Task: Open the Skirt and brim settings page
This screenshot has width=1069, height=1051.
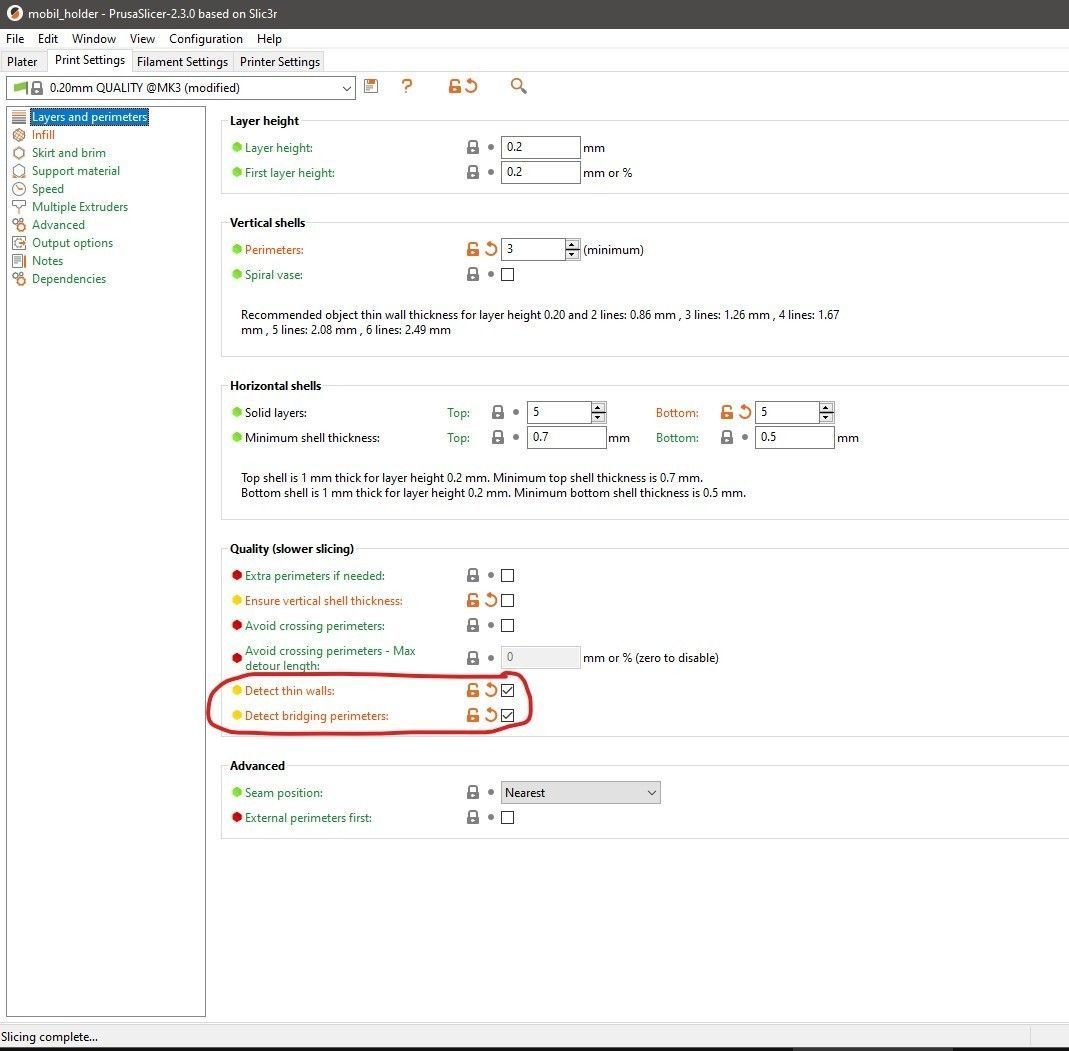Action: click(x=69, y=153)
